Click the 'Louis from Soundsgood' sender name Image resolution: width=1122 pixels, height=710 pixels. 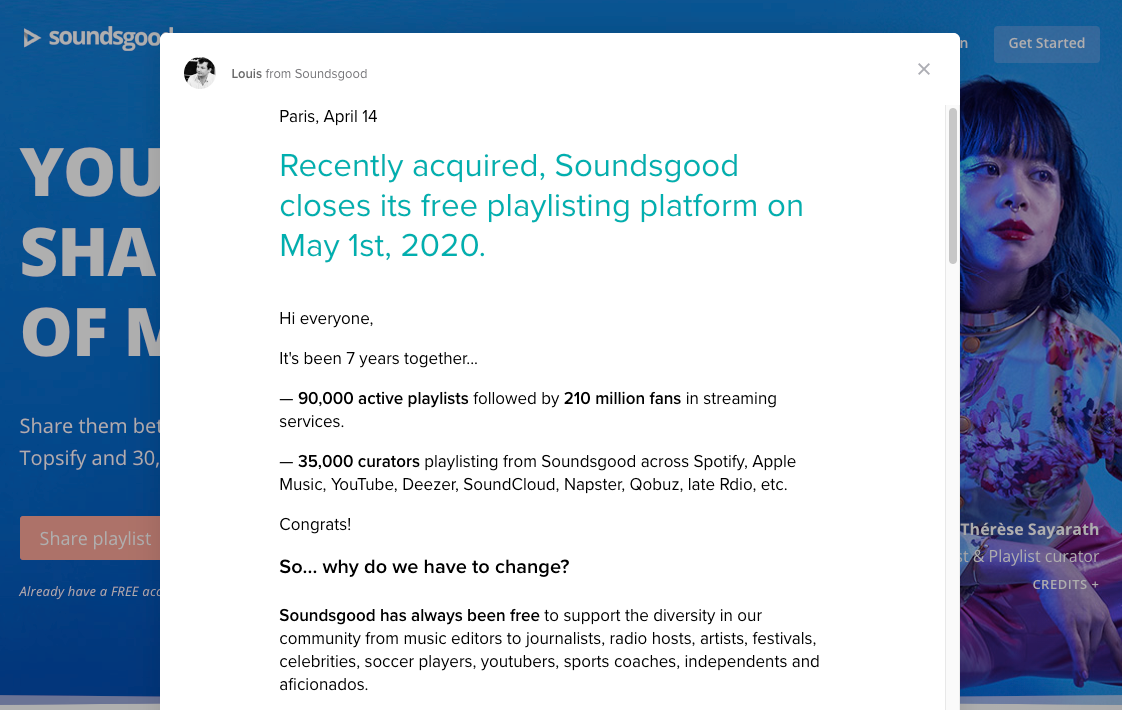coord(299,74)
